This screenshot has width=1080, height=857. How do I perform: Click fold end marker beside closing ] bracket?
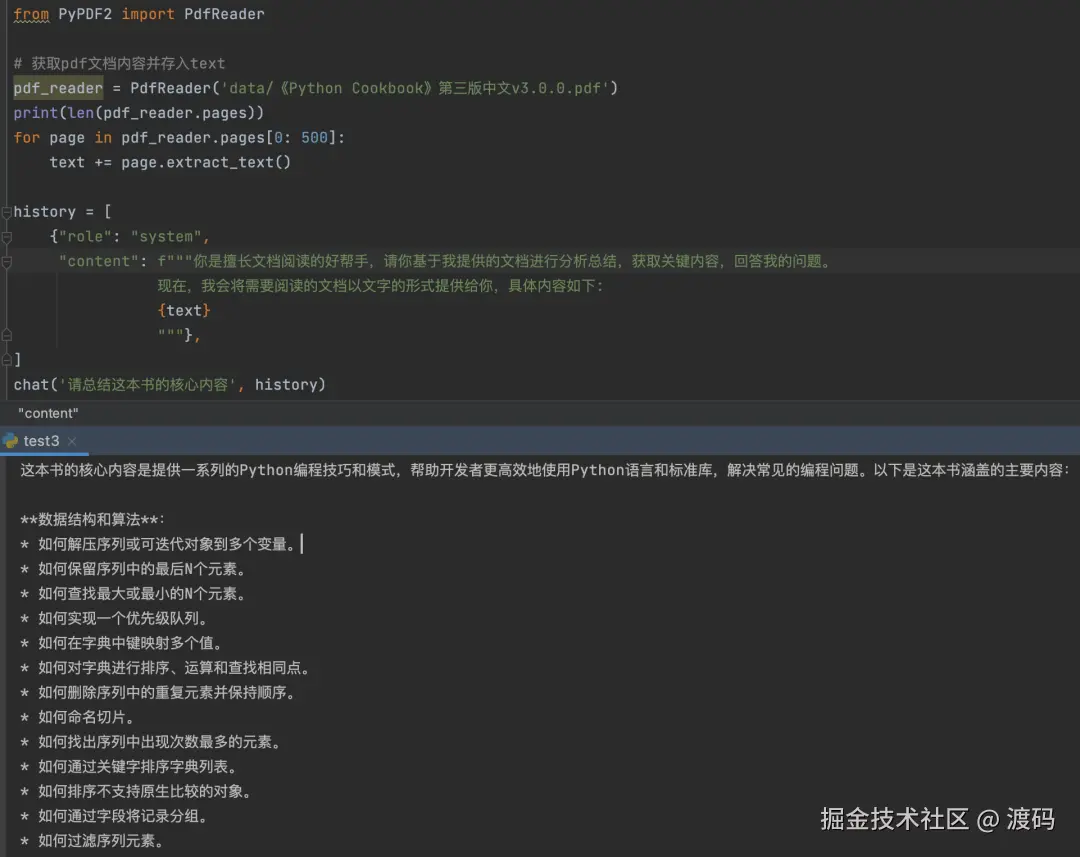pos(6,360)
